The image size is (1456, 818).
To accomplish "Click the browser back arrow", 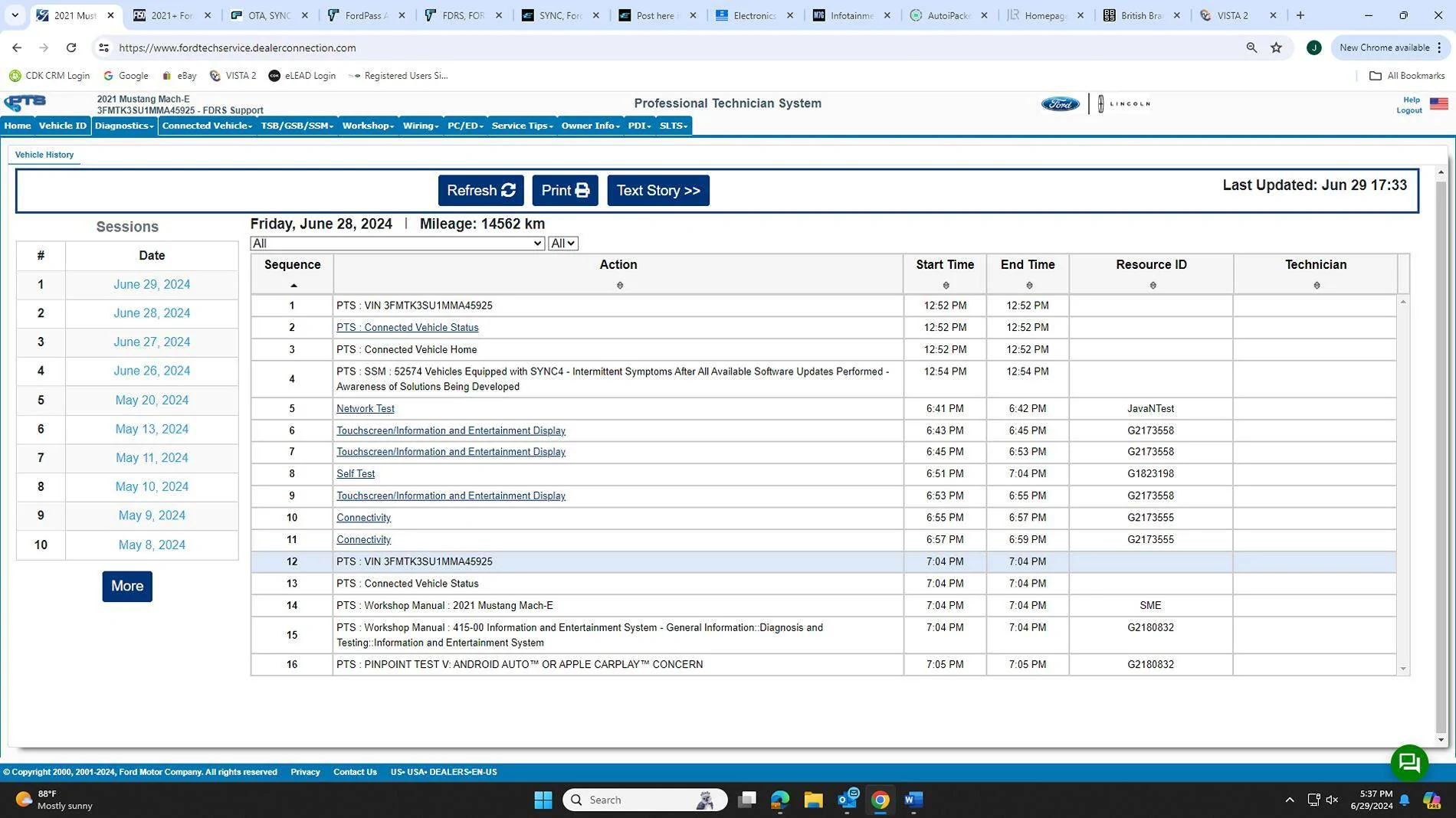I will click(x=17, y=47).
